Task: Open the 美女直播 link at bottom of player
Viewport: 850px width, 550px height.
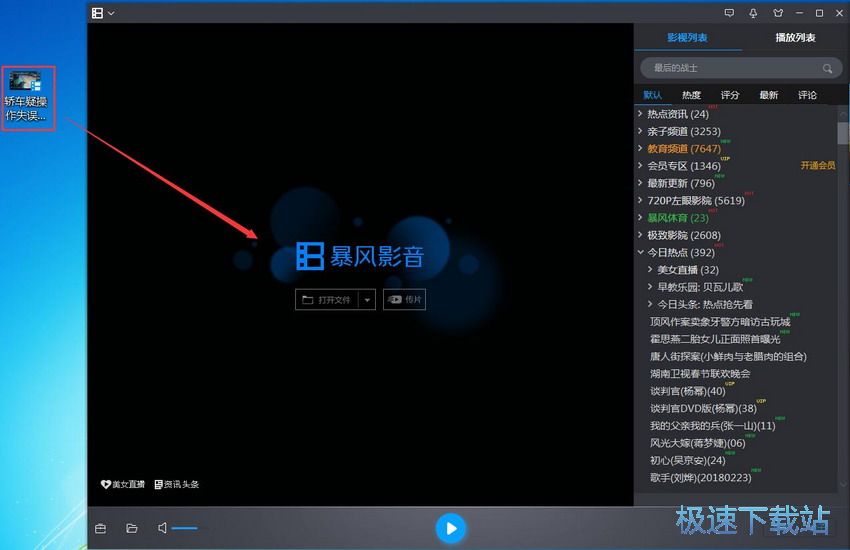Action: 123,484
